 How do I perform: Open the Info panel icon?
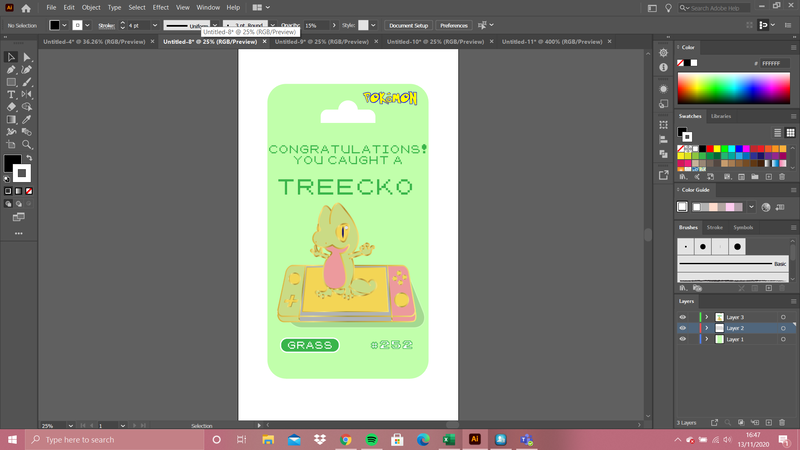tap(663, 67)
